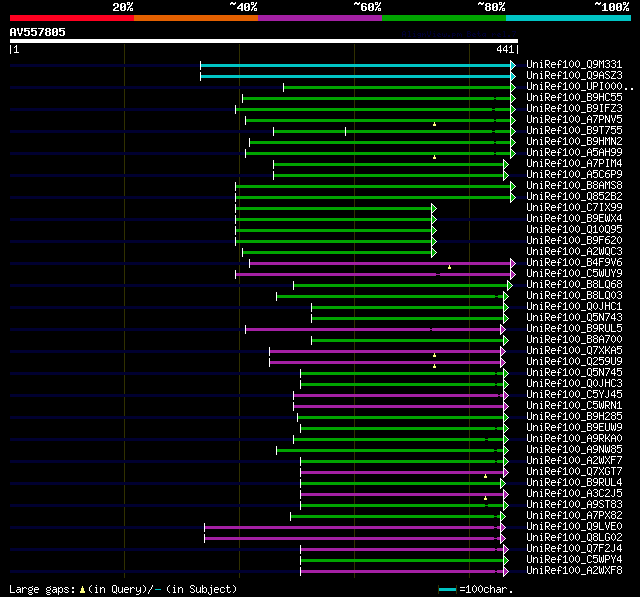
Task: Select the UniRef100_B8AMS8 label
Action: (574, 186)
